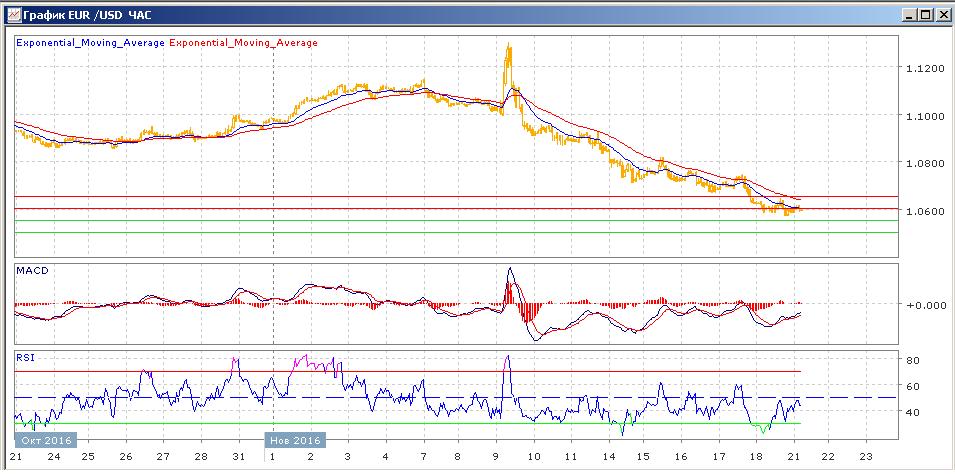Viewport: 955px width, 474px height.
Task: Click the Окт 2016 month marker
Action: 42,441
